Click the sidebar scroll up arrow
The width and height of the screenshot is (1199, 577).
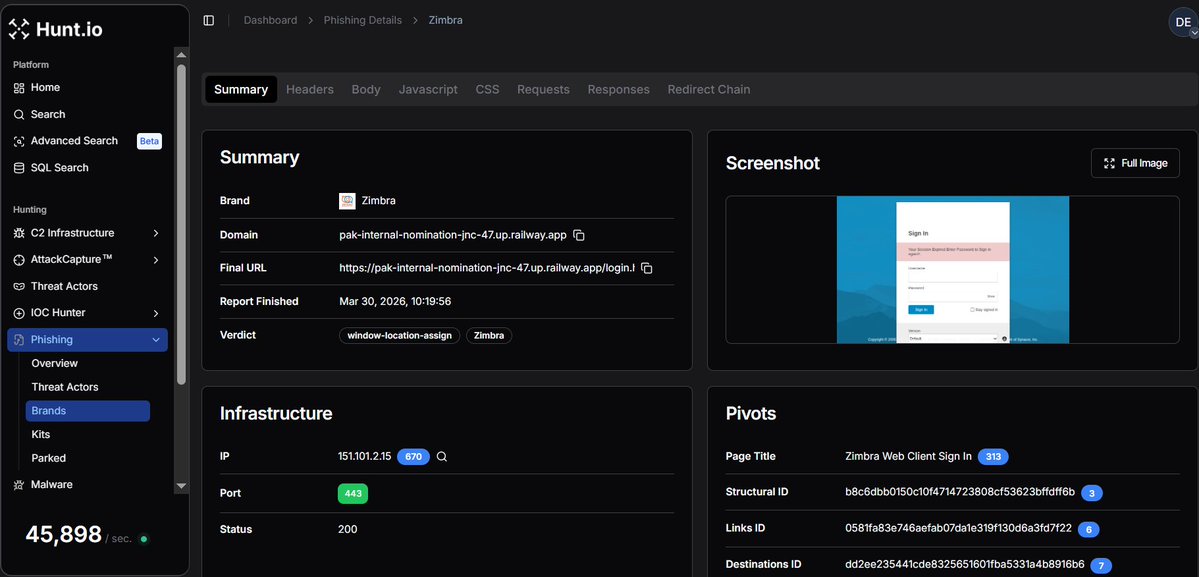point(181,54)
